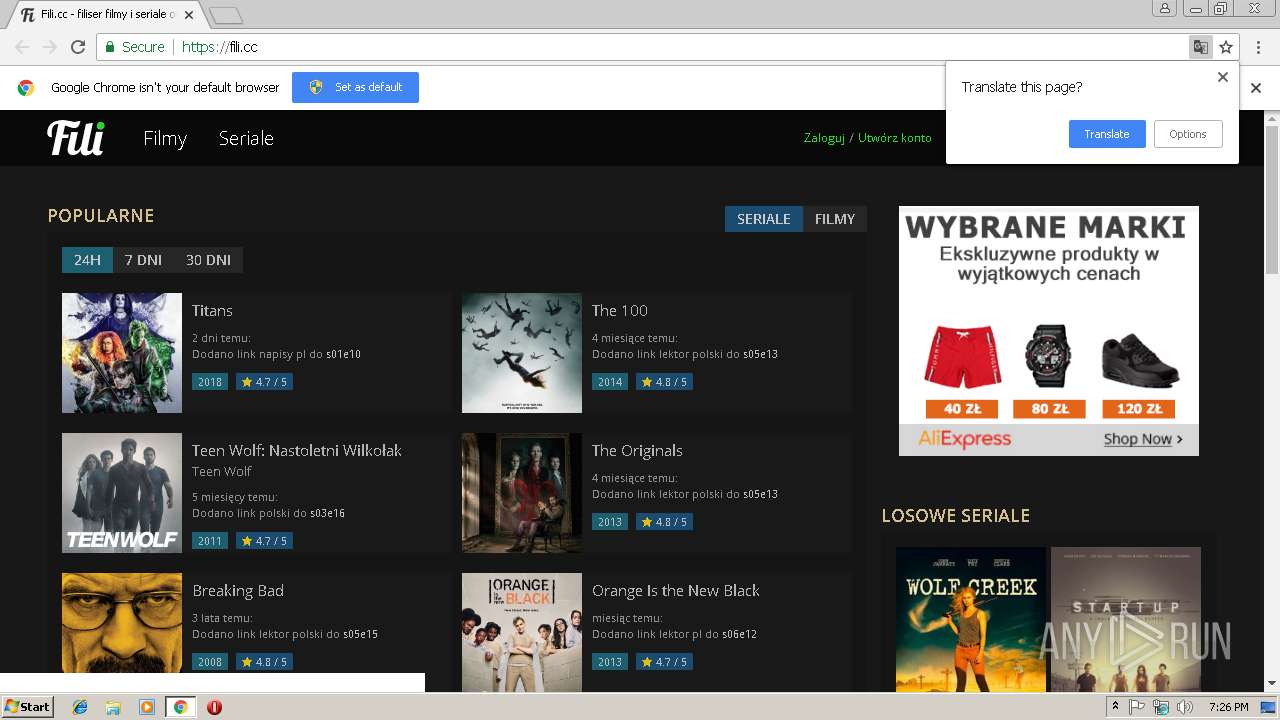Click the Teen Wolf 2011 year badge
Viewport: 1280px width, 720px height.
[210, 542]
